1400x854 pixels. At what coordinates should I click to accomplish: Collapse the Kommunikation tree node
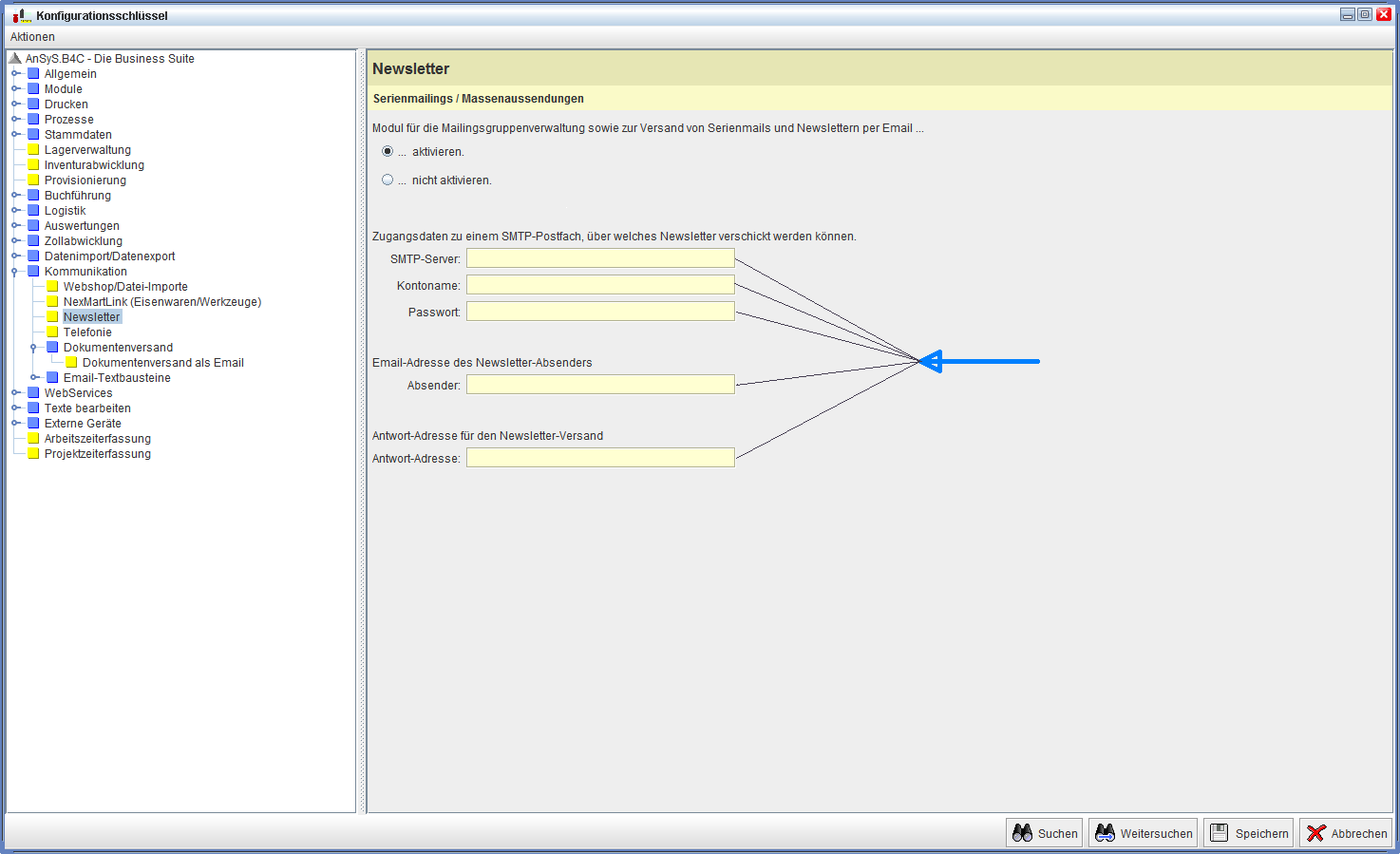[x=15, y=272]
